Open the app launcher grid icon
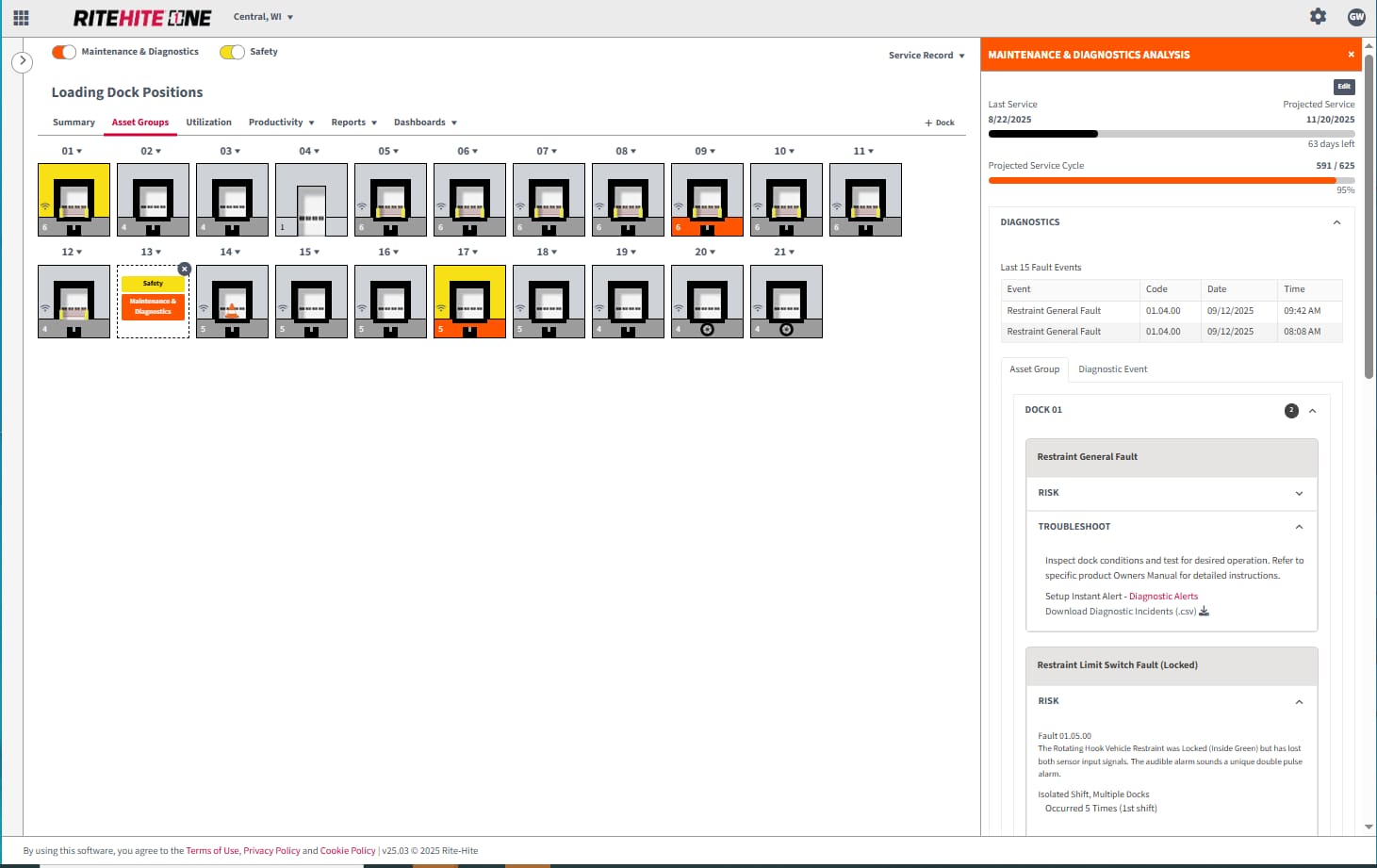Image resolution: width=1377 pixels, height=868 pixels. click(x=21, y=17)
